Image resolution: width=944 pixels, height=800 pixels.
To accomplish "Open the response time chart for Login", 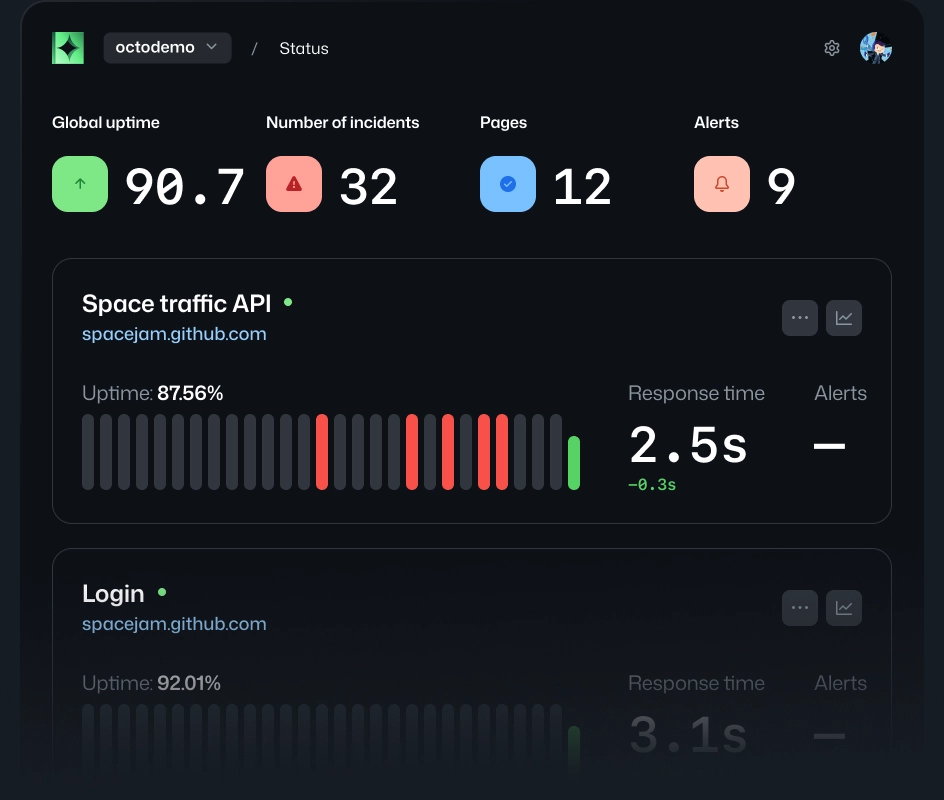I will click(x=844, y=607).
